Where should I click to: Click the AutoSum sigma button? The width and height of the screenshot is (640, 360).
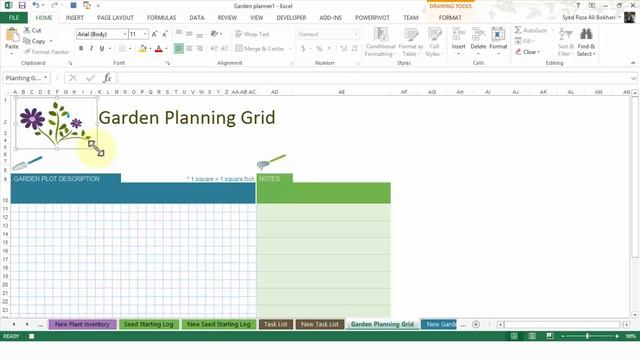pos(531,30)
